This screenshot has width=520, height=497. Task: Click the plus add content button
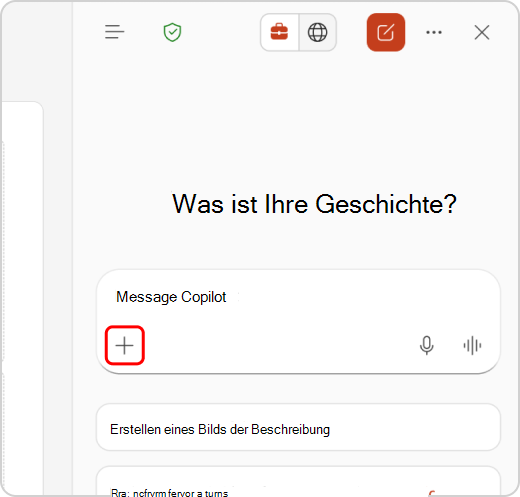(125, 345)
